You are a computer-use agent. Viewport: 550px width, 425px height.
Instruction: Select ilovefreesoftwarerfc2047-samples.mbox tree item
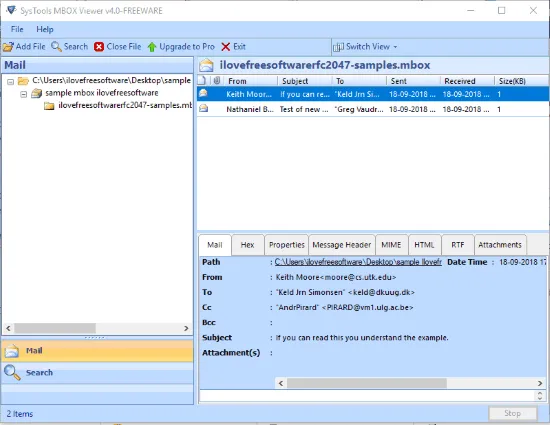[125, 105]
